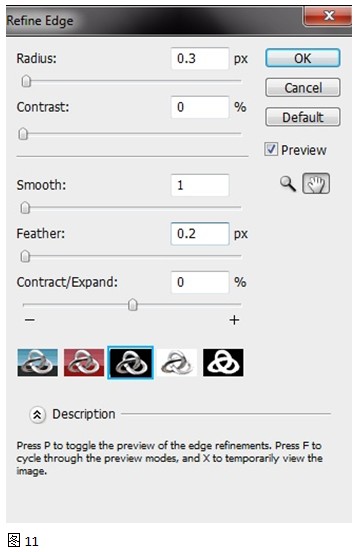Choose the On Black preview mode

tap(130, 363)
